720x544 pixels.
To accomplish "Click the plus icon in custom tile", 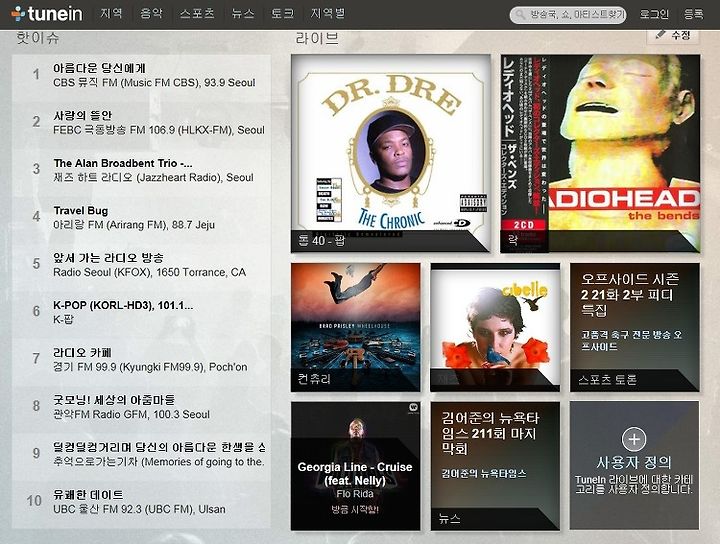I will click(x=634, y=439).
